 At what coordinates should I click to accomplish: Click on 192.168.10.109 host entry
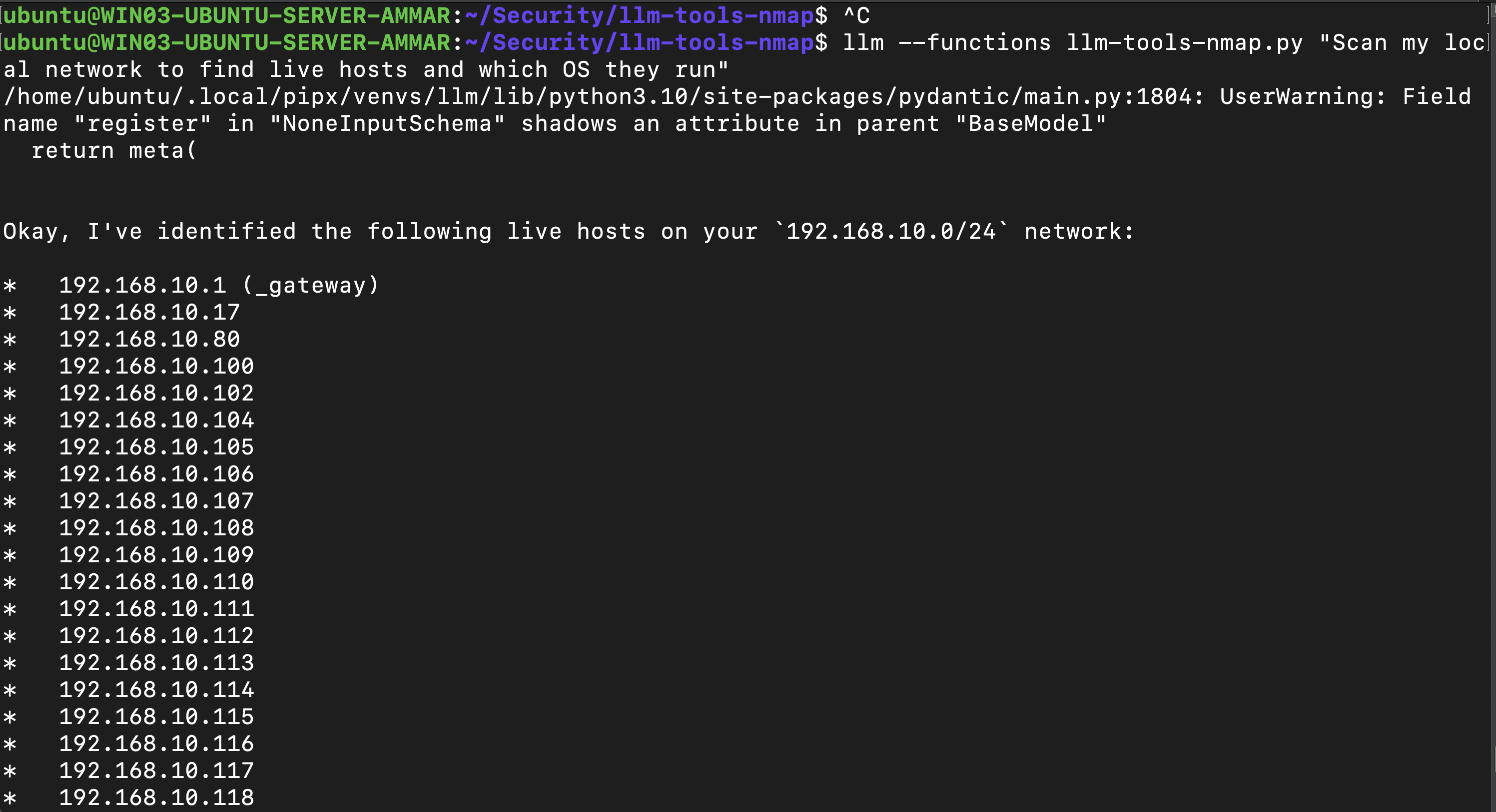156,555
